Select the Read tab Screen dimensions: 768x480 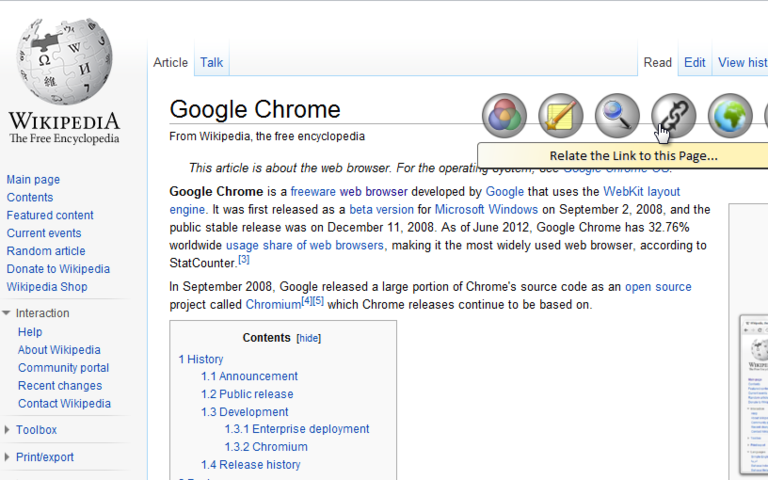pos(657,62)
